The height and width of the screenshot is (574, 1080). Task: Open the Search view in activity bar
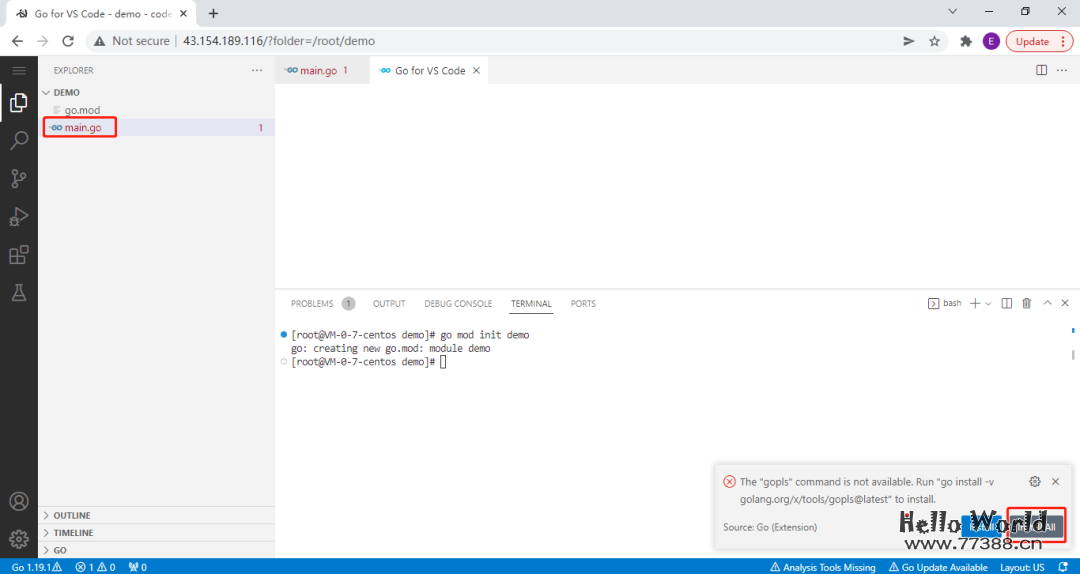click(18, 140)
